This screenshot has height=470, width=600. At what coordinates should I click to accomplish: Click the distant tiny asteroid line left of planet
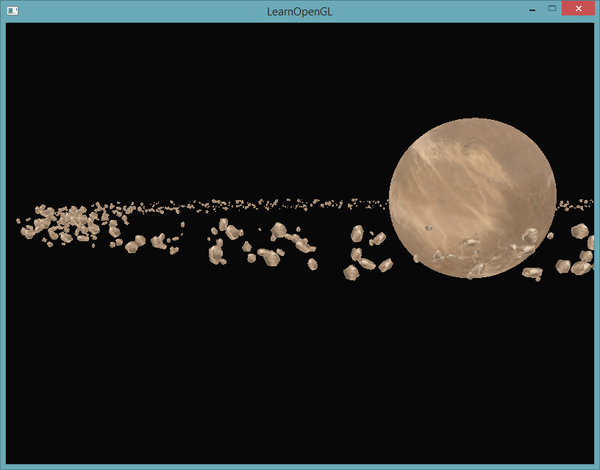[300, 204]
